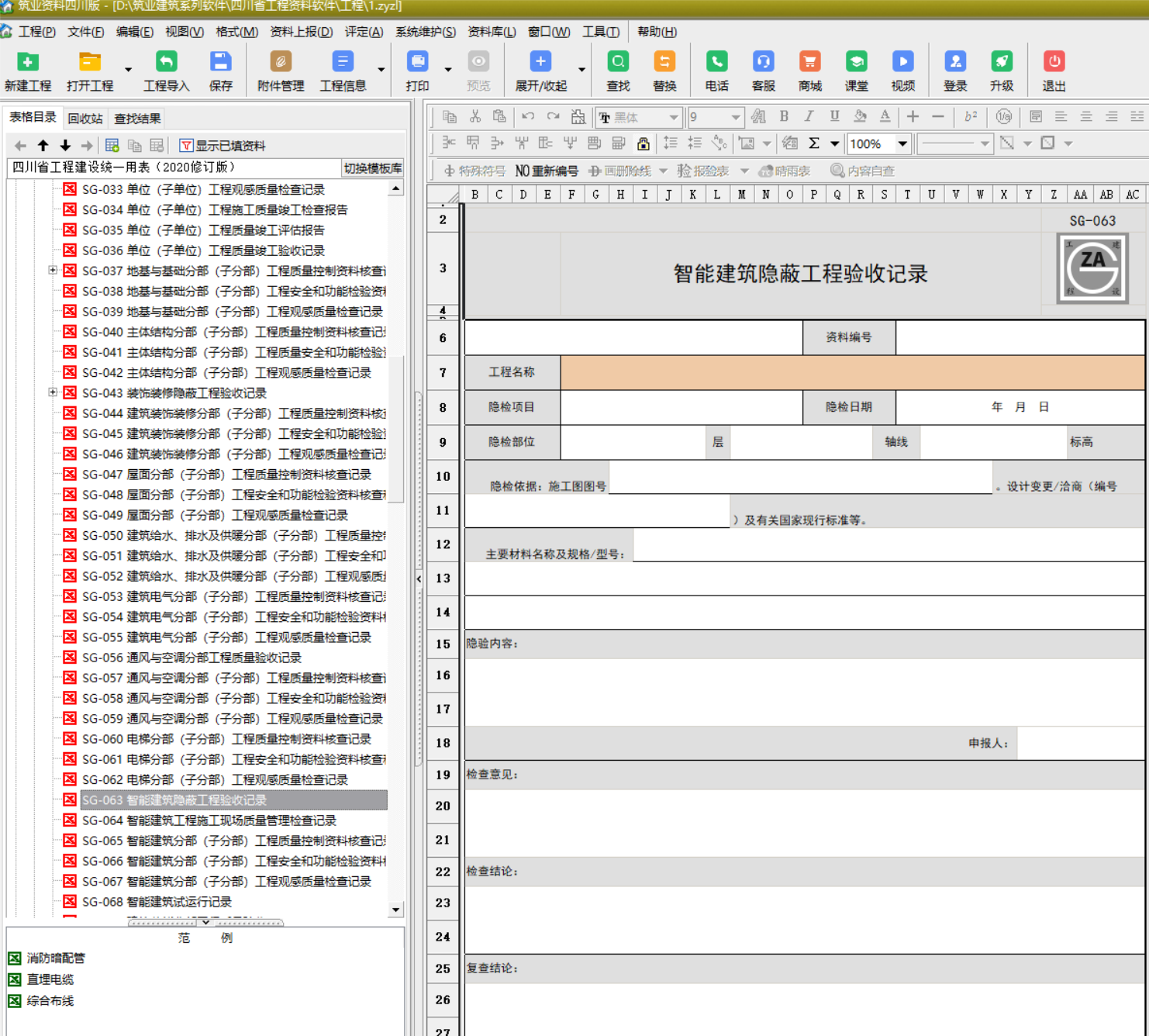Open the 编辑(E) menu

pos(135,32)
